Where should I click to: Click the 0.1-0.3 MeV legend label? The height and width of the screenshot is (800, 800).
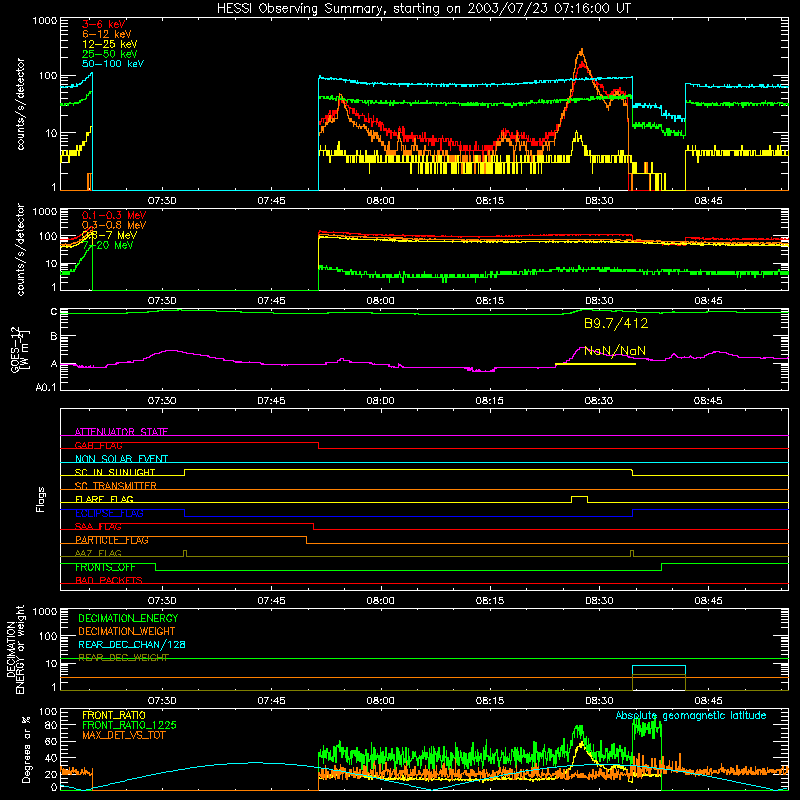point(114,215)
